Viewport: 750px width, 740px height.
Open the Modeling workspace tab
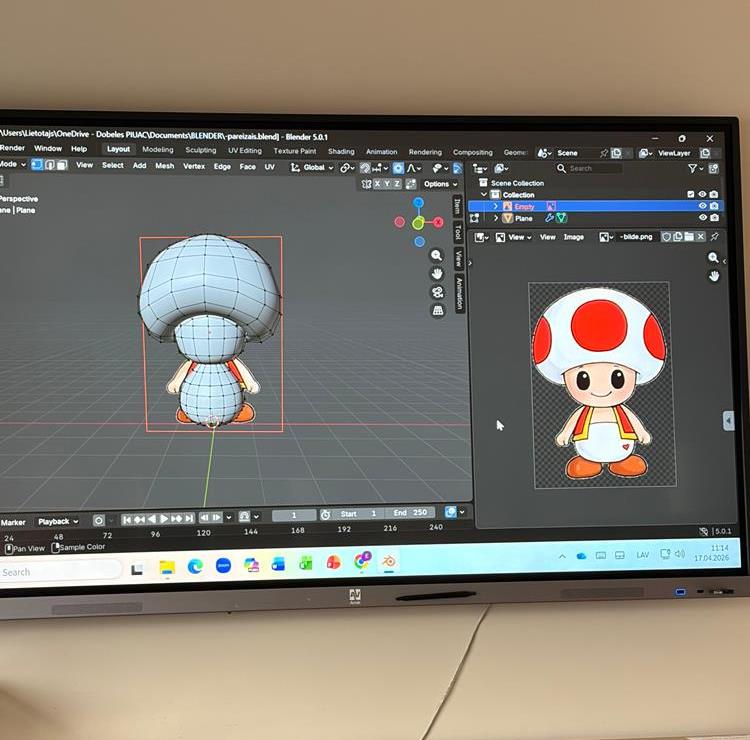point(157,150)
